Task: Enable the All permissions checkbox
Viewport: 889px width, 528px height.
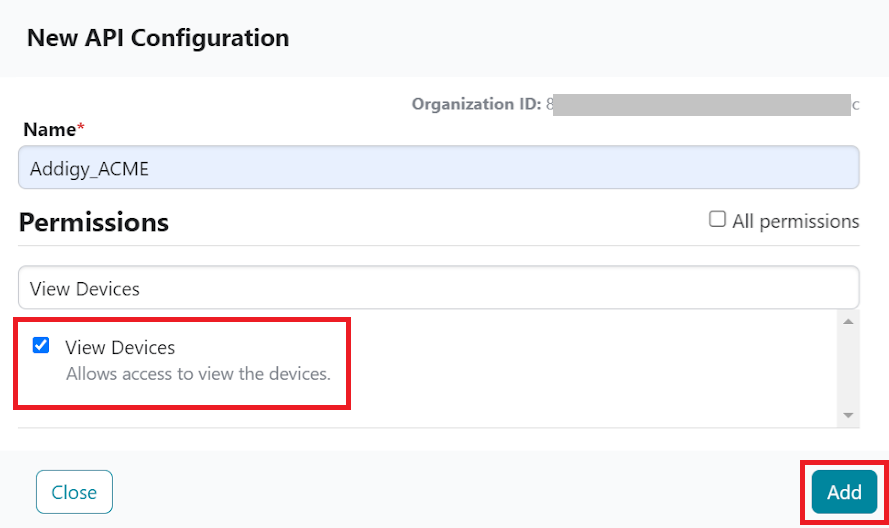Action: tap(717, 219)
